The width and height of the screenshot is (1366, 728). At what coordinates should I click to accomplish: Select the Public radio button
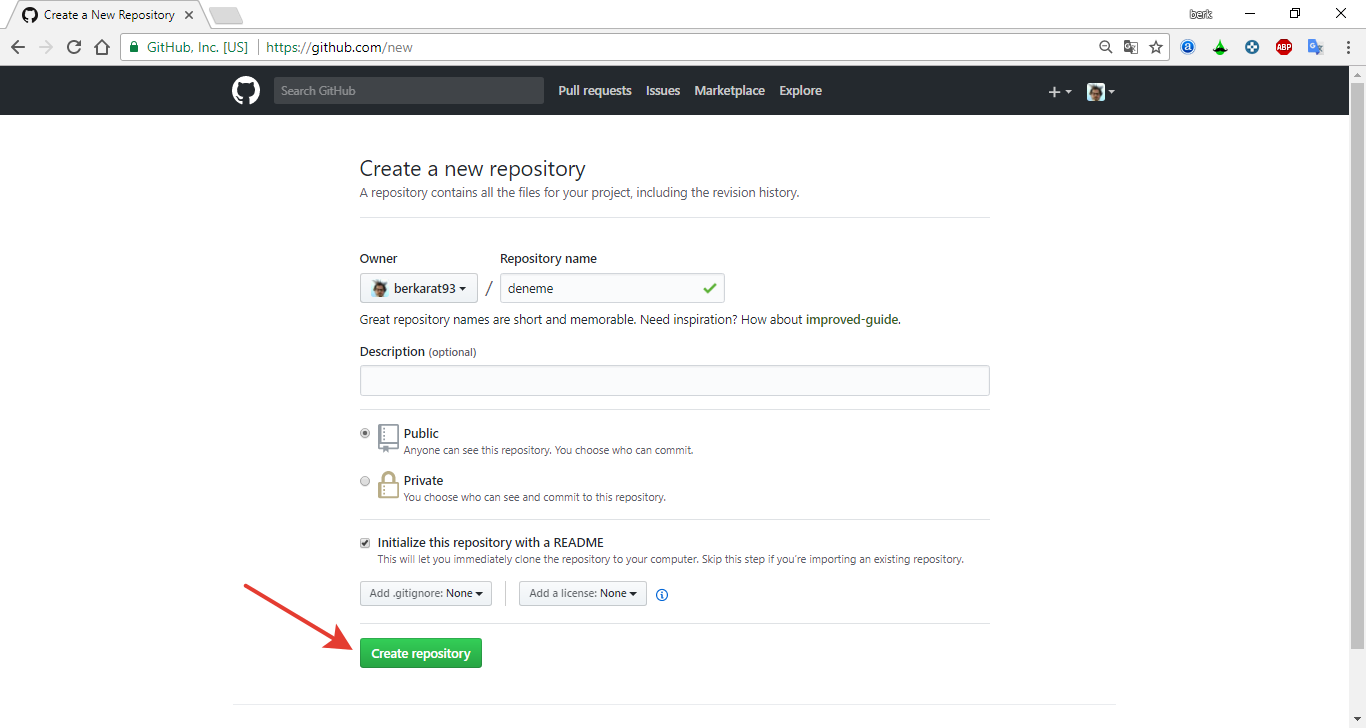point(365,434)
